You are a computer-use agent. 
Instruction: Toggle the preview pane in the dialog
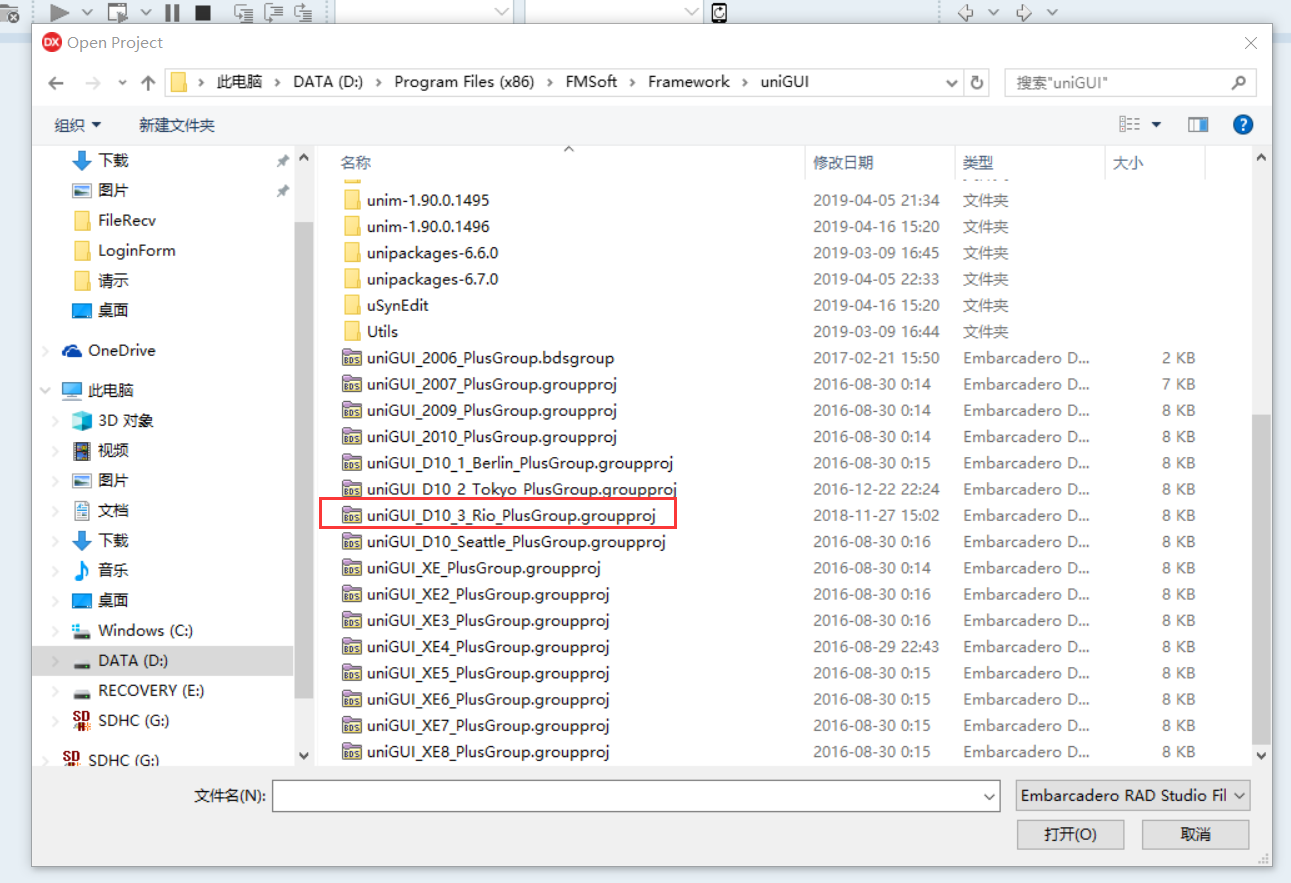[x=1198, y=124]
